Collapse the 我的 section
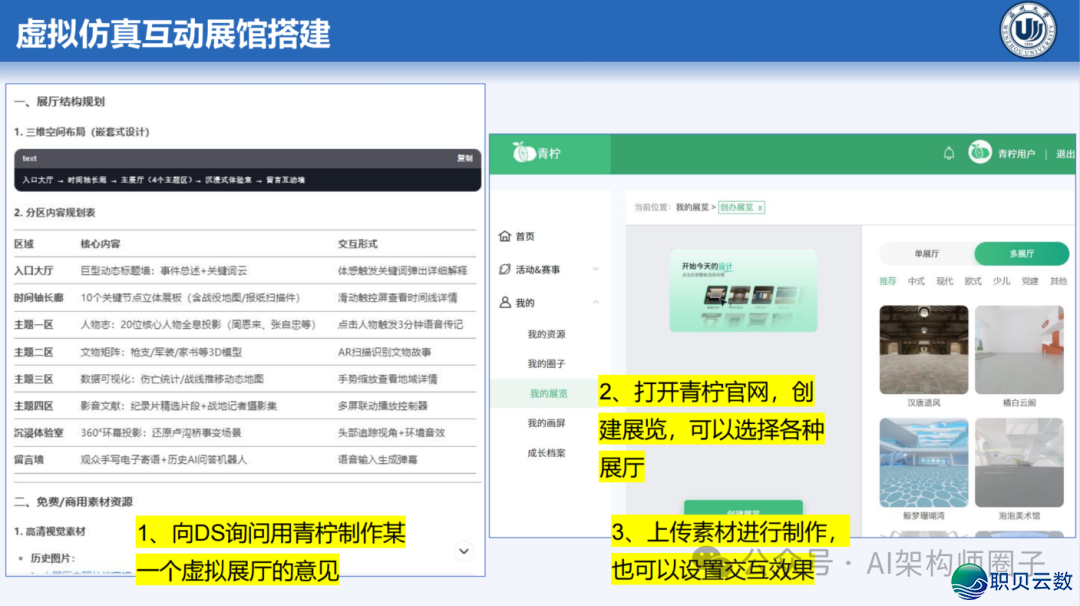This screenshot has width=1080, height=606. 594,301
